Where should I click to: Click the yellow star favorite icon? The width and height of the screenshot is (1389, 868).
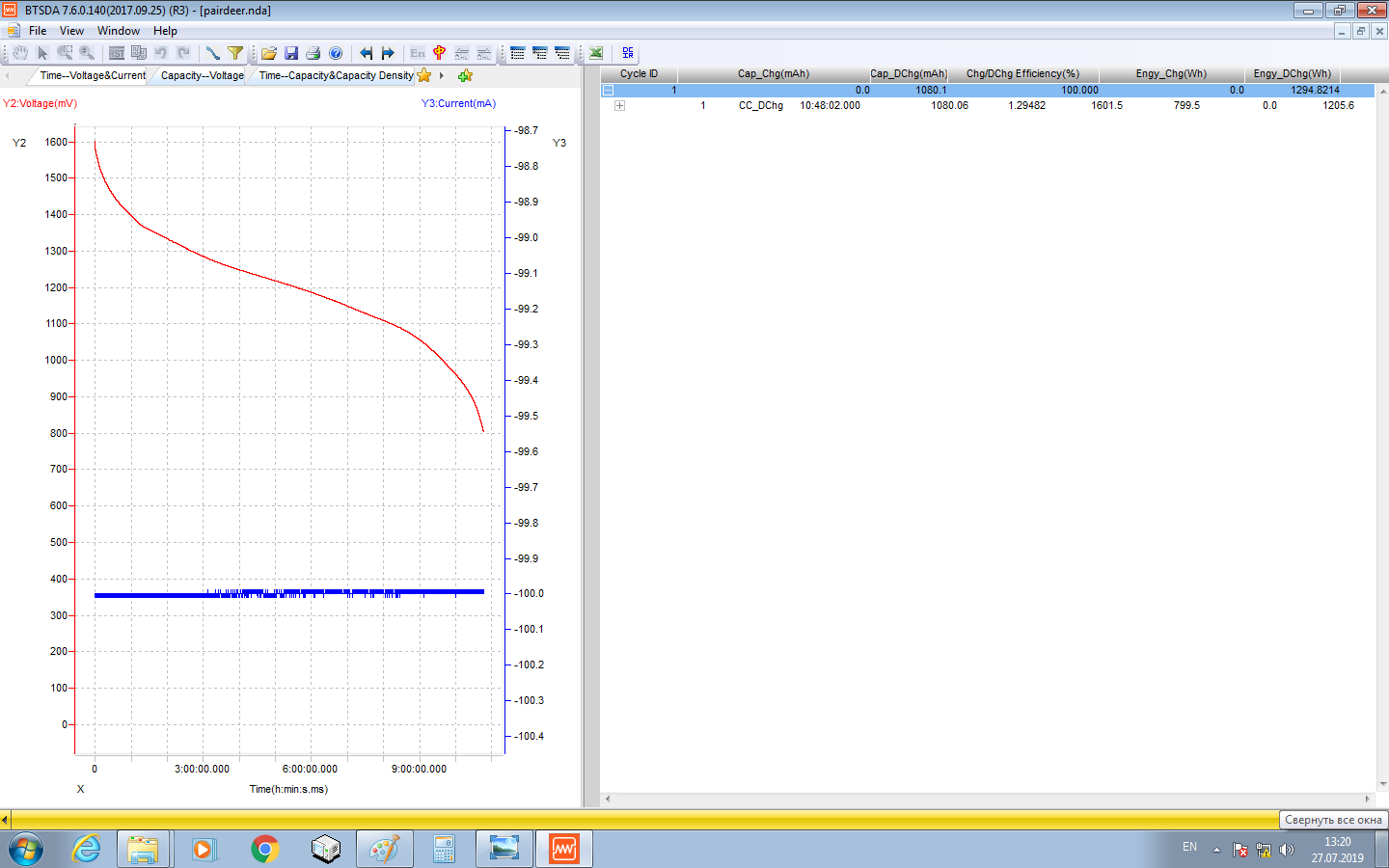(x=423, y=75)
